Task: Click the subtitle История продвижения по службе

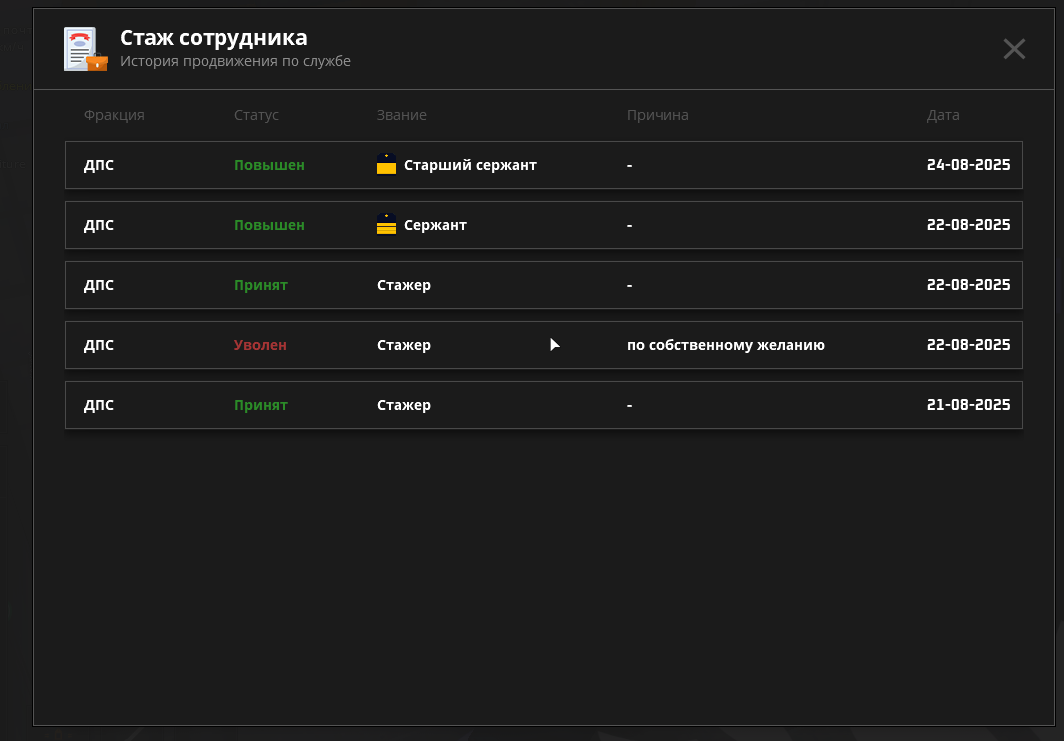Action: 235,61
